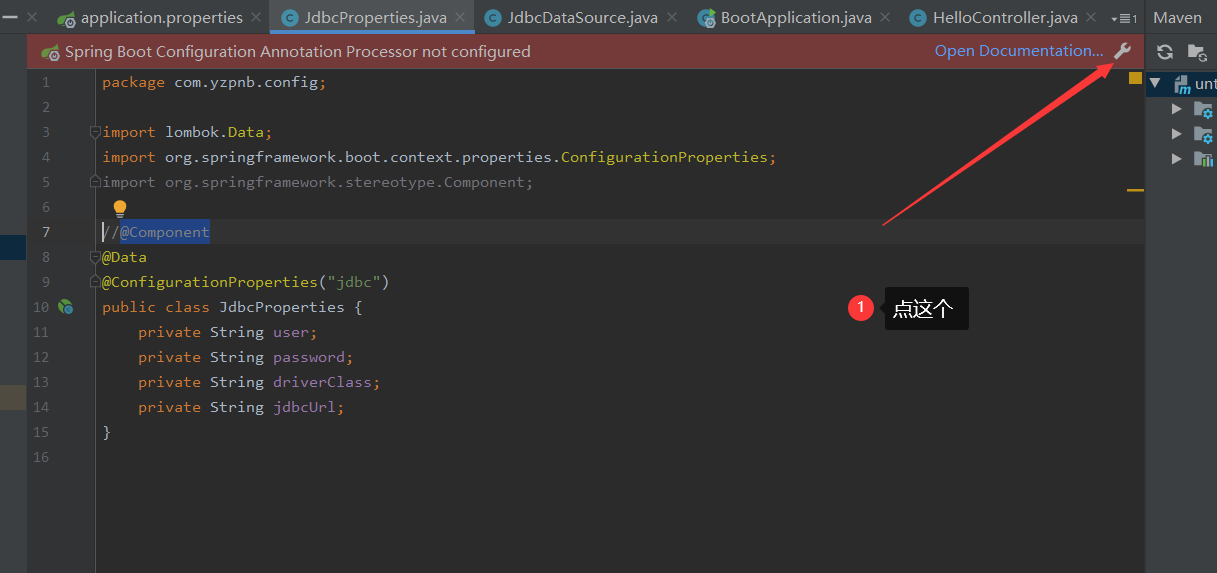Click import lombok.Data statement
1217x573 pixels.
pos(187,132)
